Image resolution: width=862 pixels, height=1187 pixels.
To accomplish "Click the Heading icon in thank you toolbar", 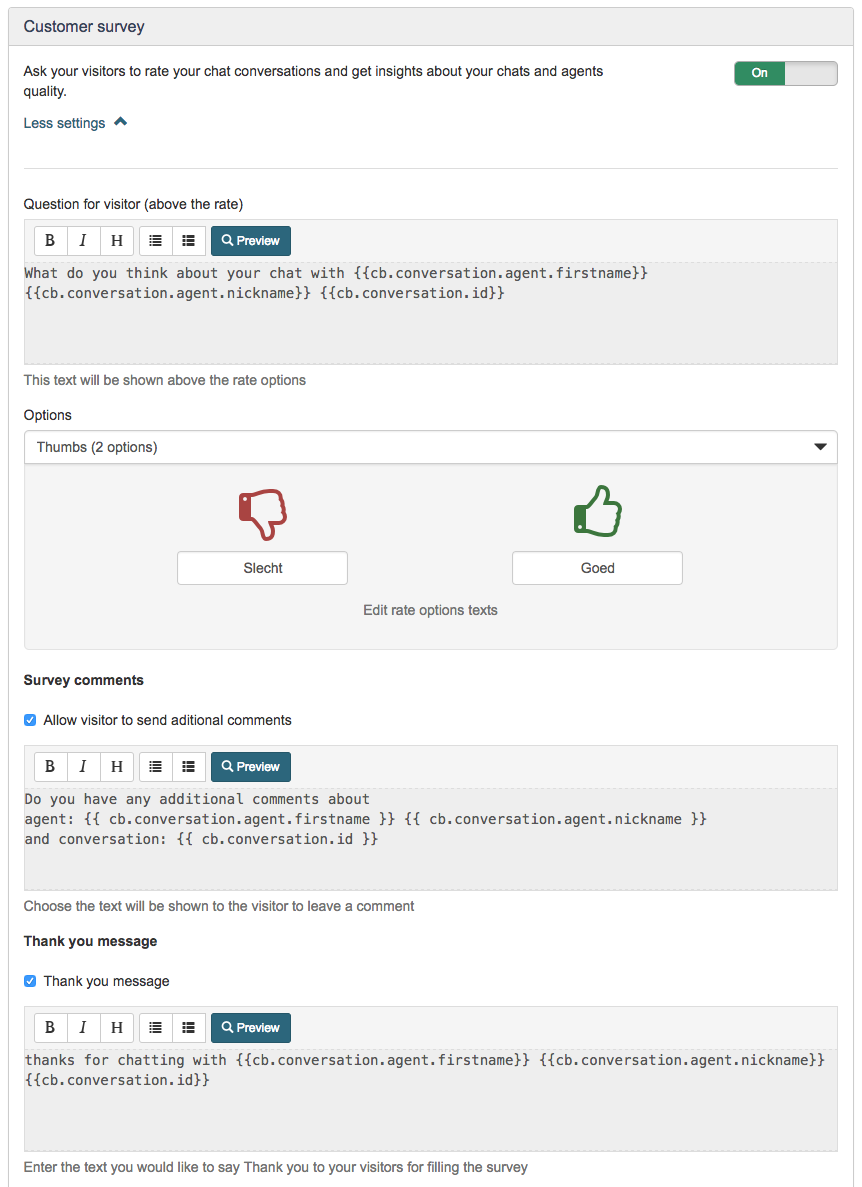I will [116, 1027].
